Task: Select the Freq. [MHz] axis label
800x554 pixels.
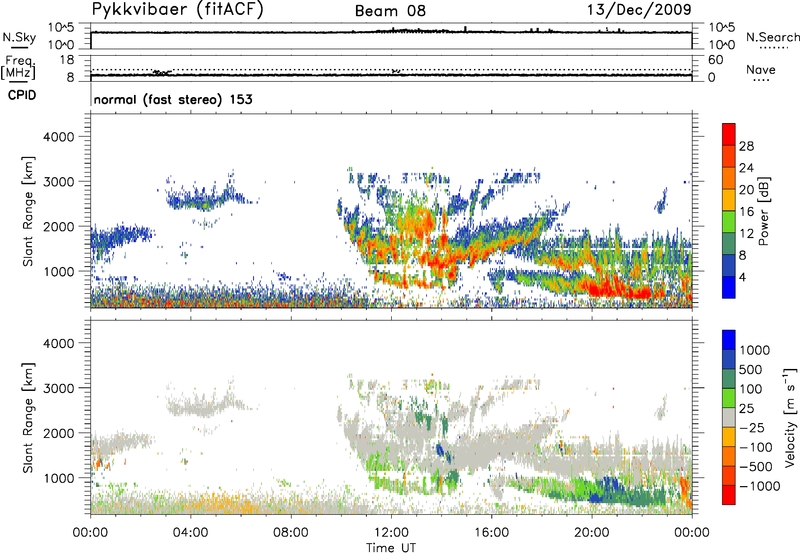Action: pyautogui.click(x=18, y=67)
